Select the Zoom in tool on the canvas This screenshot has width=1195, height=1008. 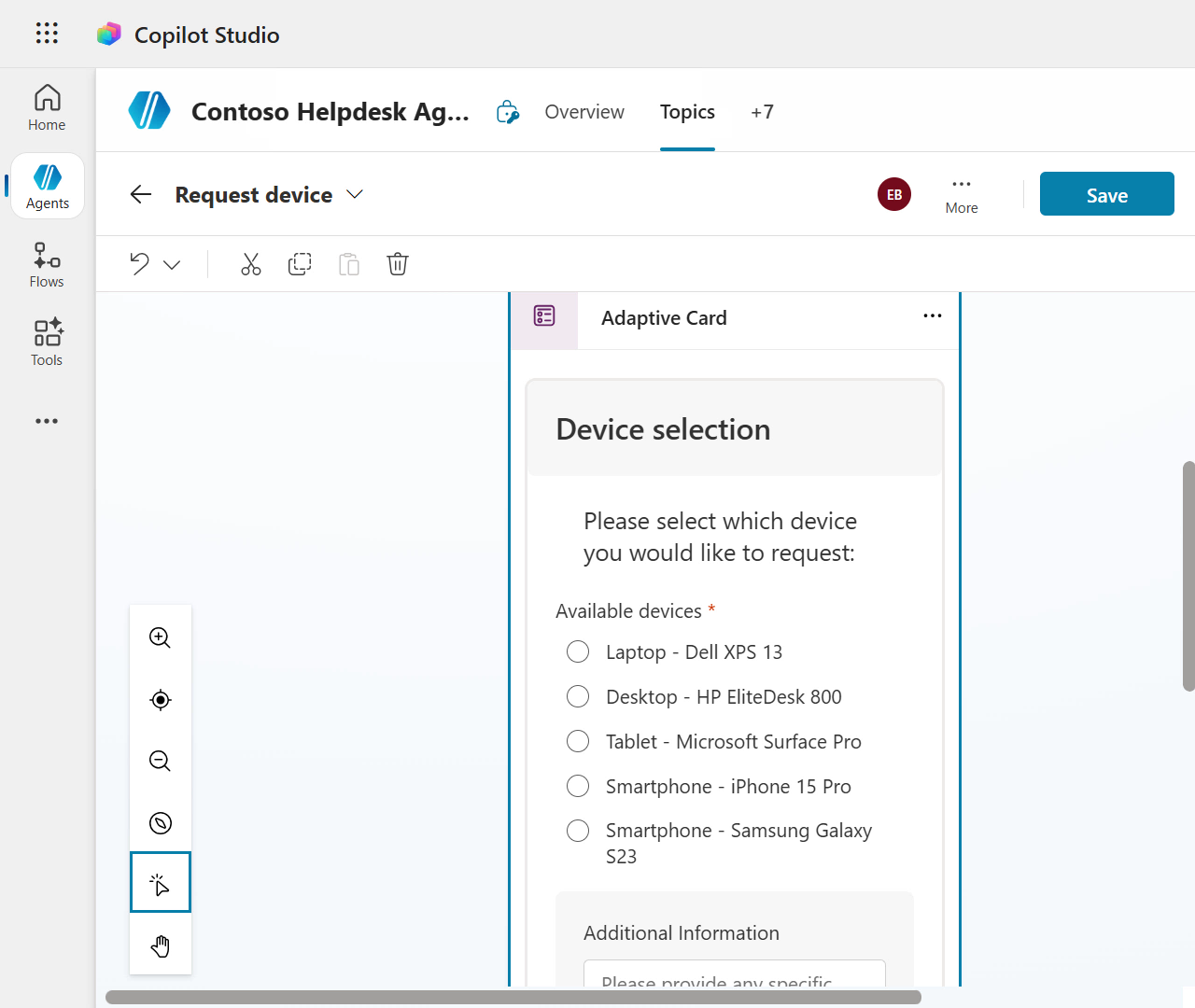coord(160,637)
